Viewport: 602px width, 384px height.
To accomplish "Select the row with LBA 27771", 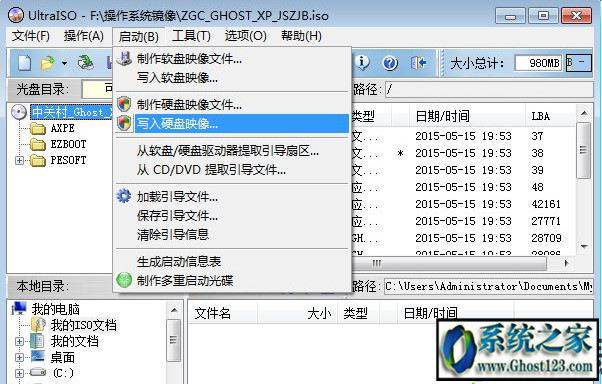I will [x=463, y=221].
